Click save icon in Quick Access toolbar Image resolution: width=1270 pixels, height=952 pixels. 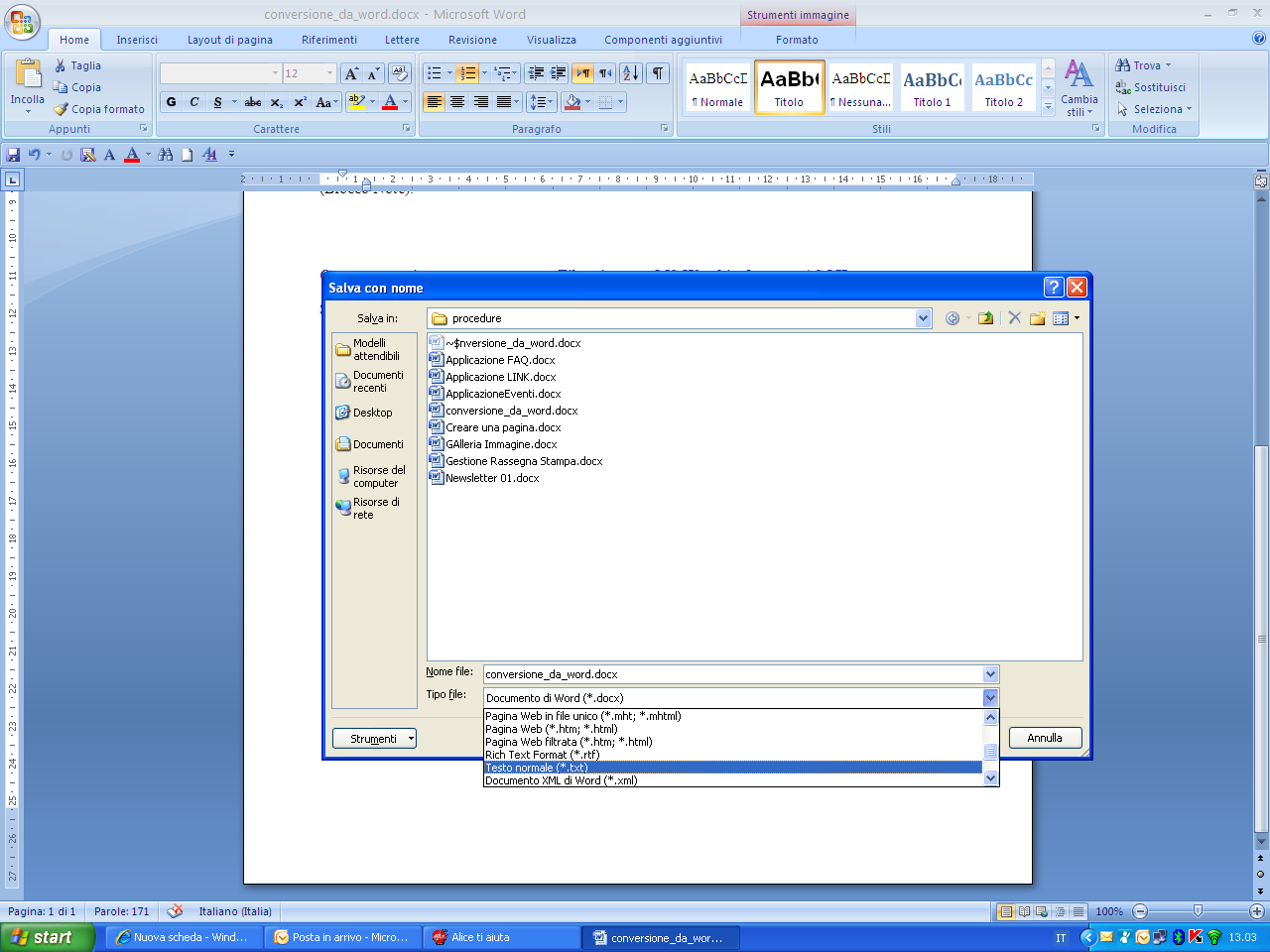13,155
